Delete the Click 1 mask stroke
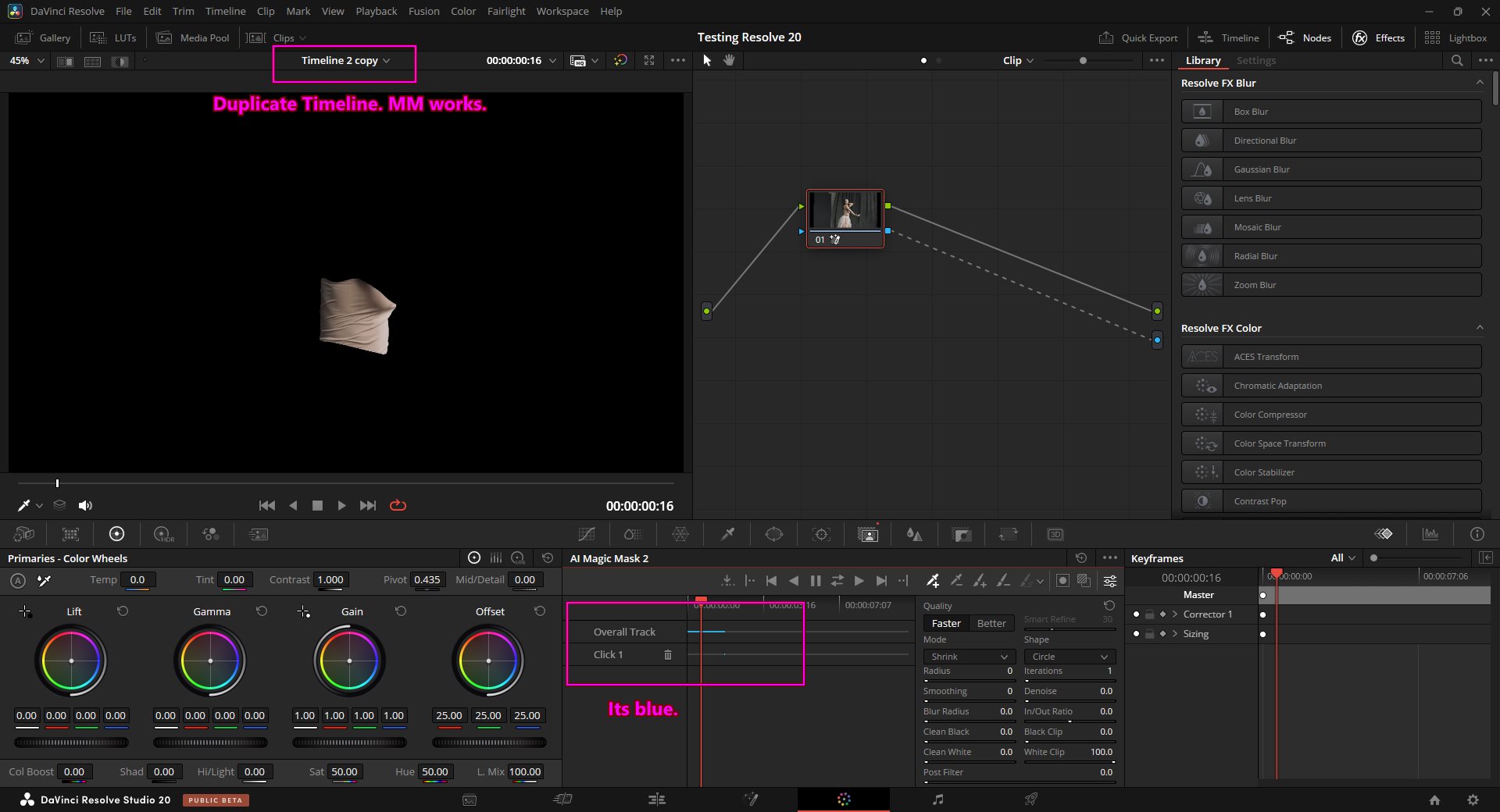This screenshot has height=812, width=1500. pos(668,654)
